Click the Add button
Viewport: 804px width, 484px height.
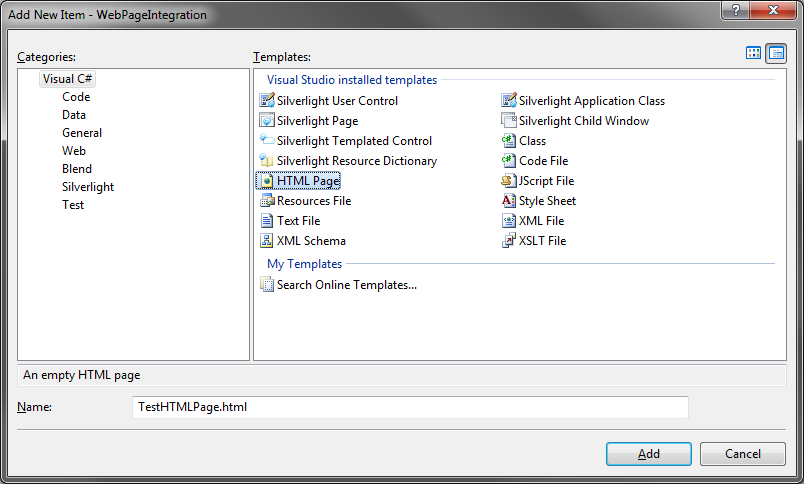[x=649, y=454]
